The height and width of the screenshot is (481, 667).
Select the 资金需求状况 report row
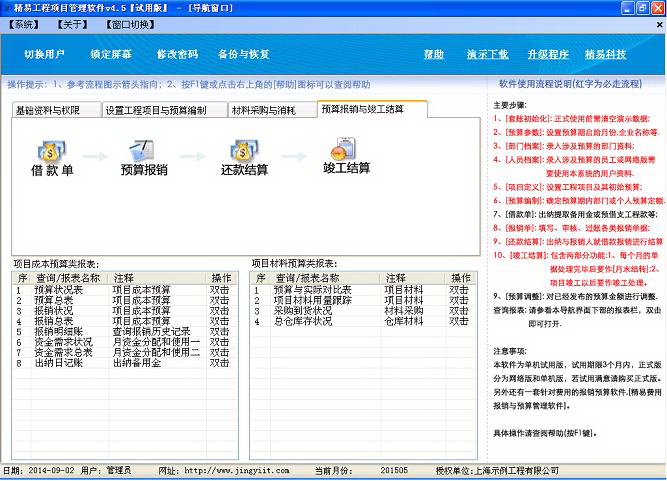point(125,342)
